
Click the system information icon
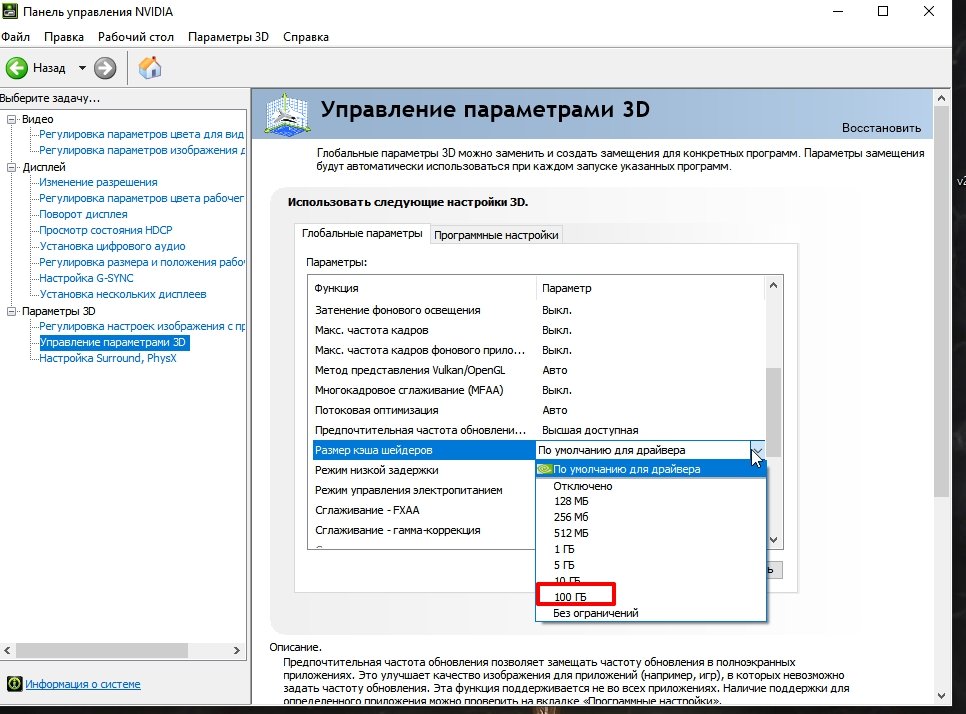click(14, 684)
